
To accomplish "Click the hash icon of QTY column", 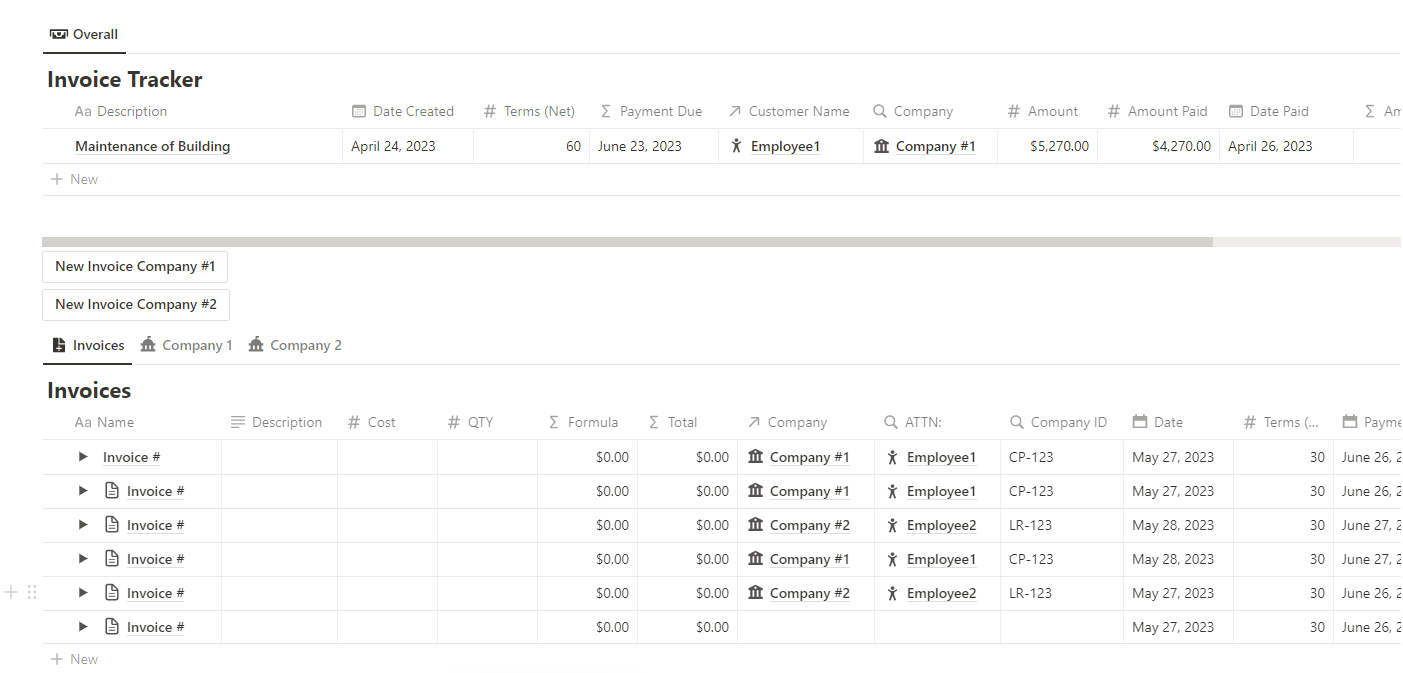I will point(454,422).
